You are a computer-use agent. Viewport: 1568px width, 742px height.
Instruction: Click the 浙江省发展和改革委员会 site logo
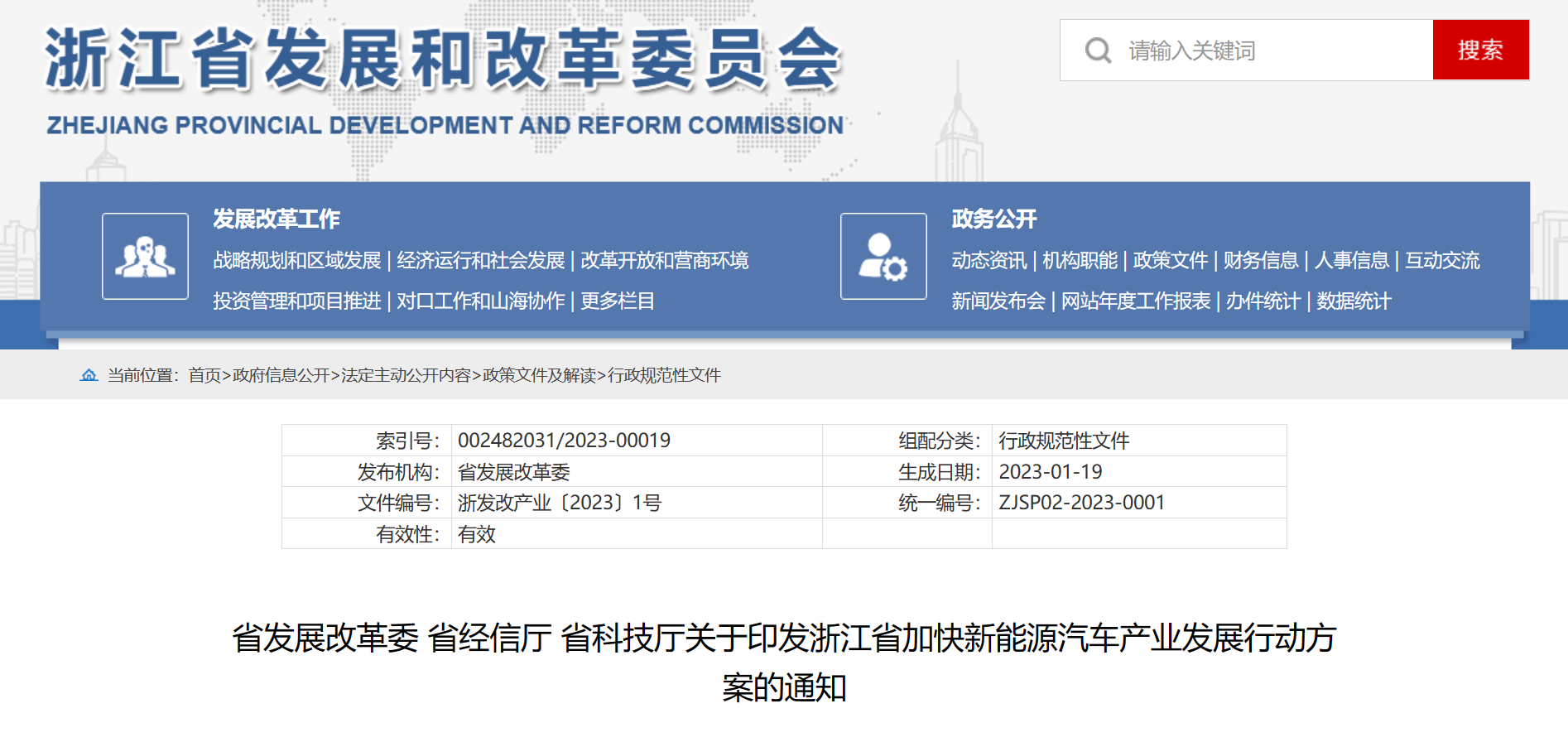pyautogui.click(x=444, y=80)
